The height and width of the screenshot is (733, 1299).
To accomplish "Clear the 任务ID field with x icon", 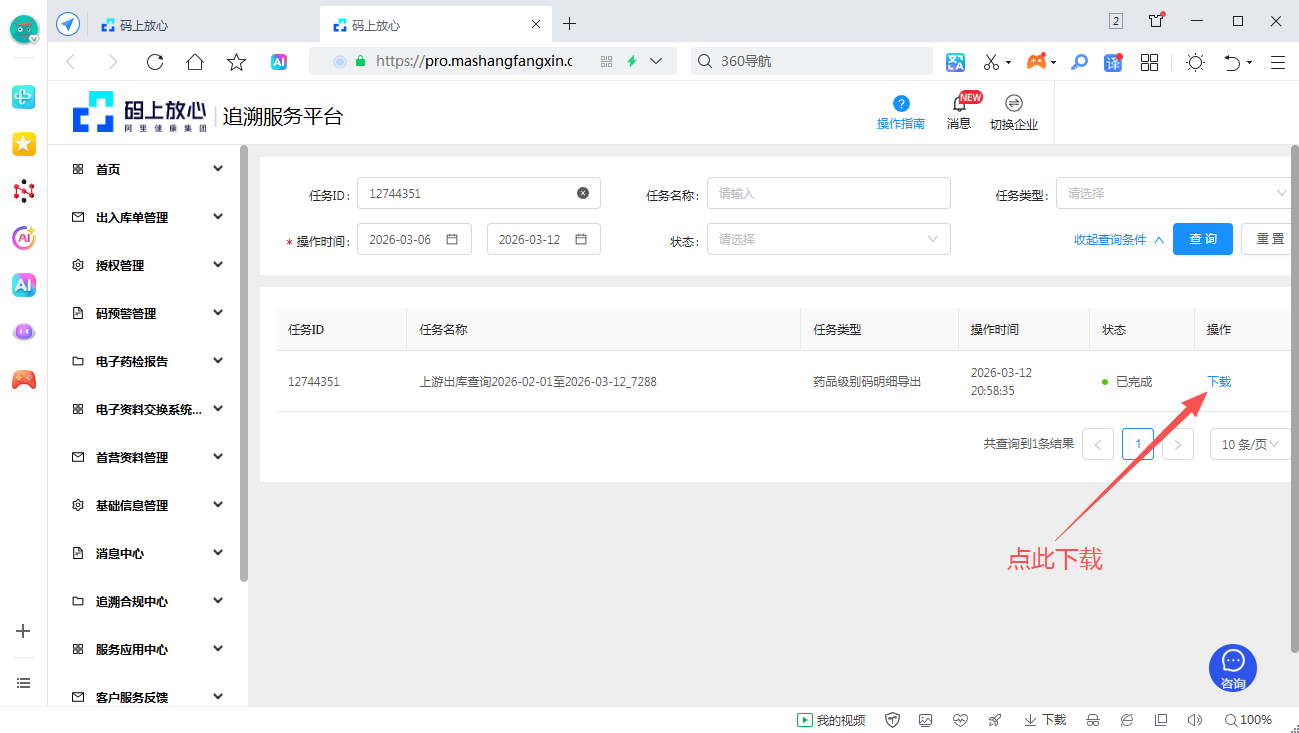I will pos(583,193).
